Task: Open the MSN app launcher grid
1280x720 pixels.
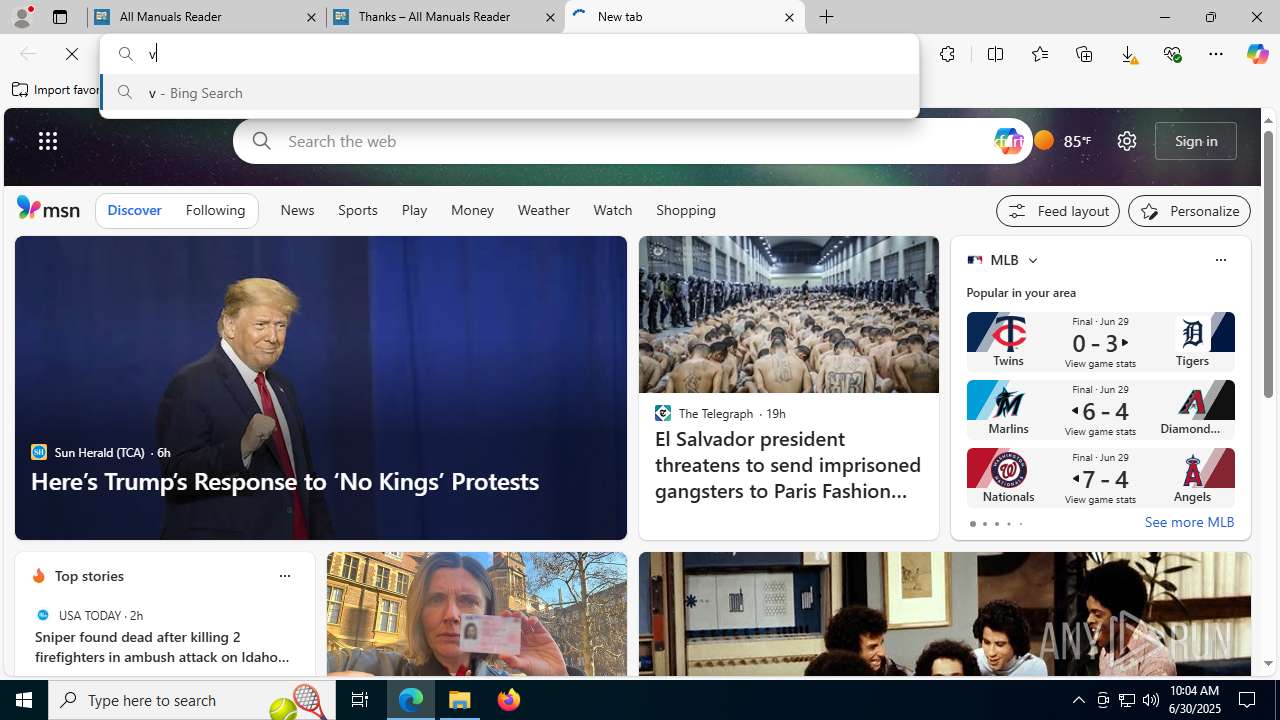Action: (x=48, y=141)
